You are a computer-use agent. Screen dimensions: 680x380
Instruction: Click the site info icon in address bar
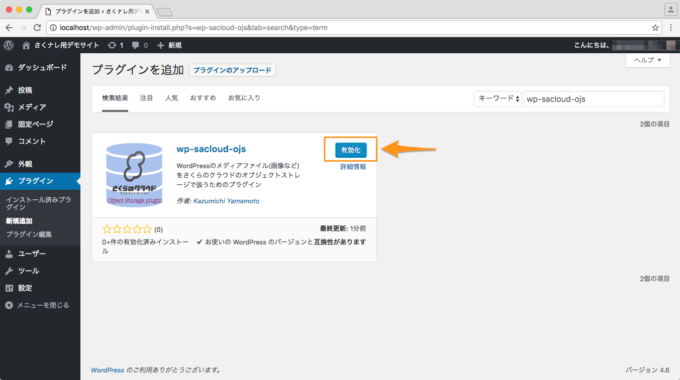point(53,28)
